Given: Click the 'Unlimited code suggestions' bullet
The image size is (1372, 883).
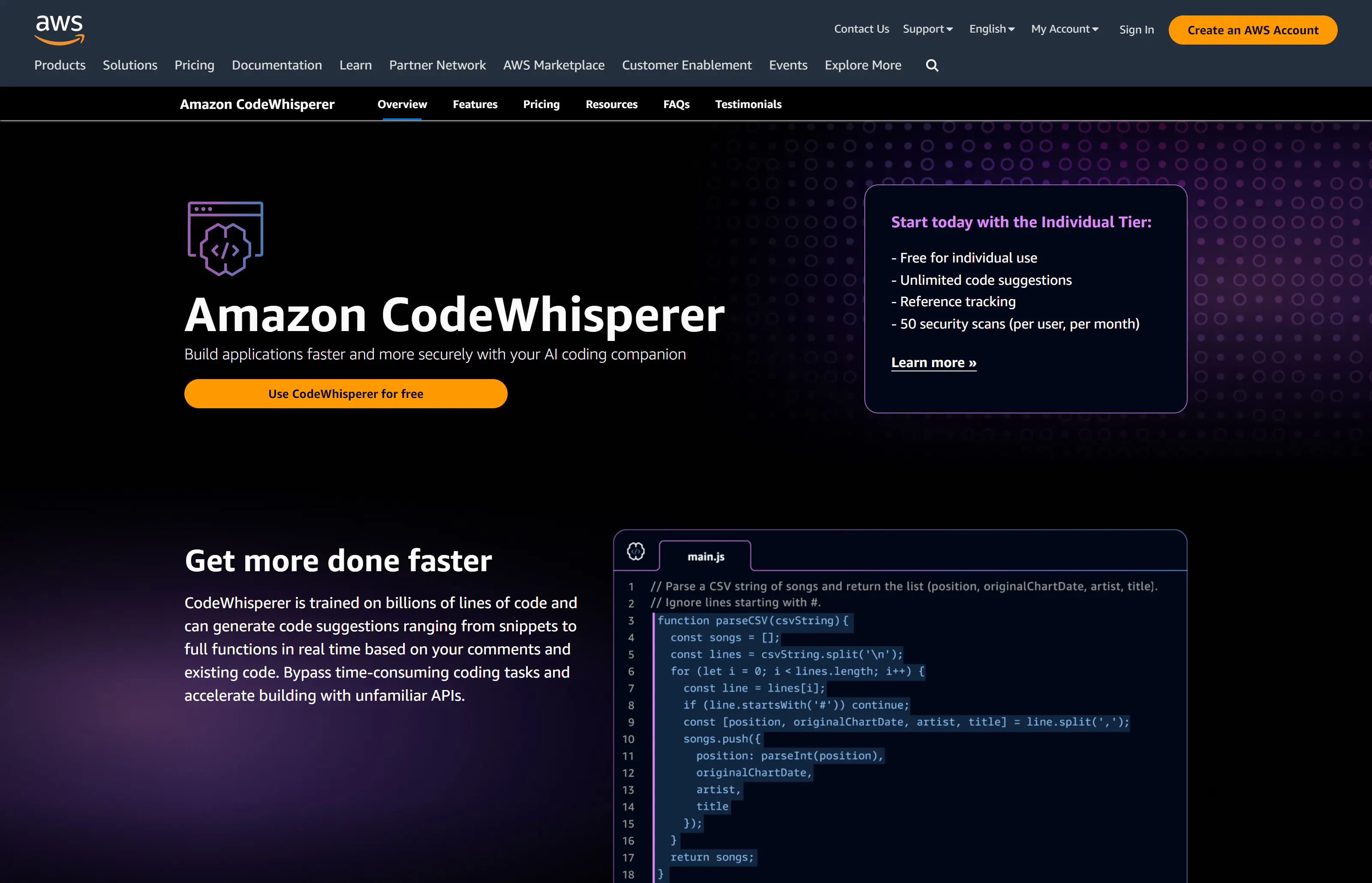Looking at the screenshot, I should pyautogui.click(x=981, y=280).
